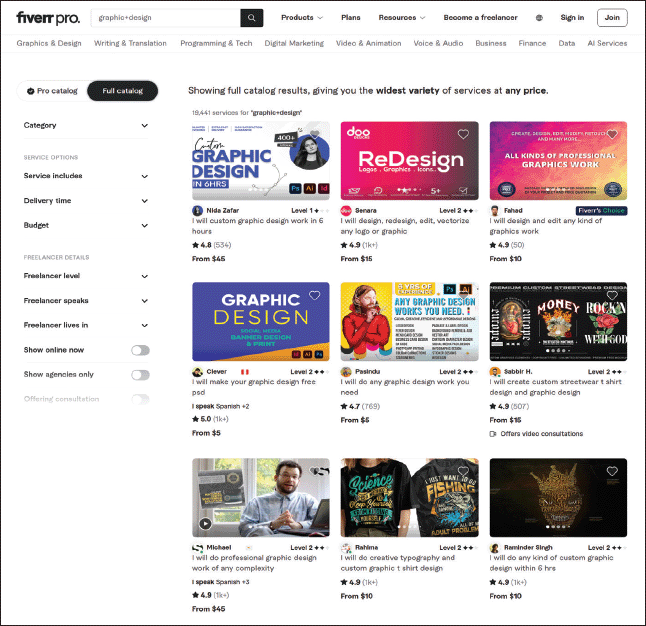Image resolution: width=646 pixels, height=626 pixels.
Task: Open Video & Animation category
Action: (369, 43)
